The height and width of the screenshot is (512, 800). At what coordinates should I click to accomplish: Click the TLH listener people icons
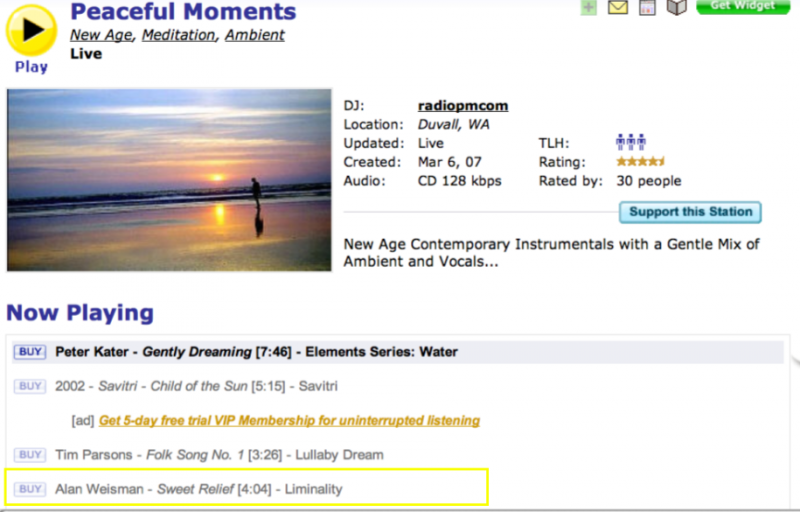[x=631, y=143]
